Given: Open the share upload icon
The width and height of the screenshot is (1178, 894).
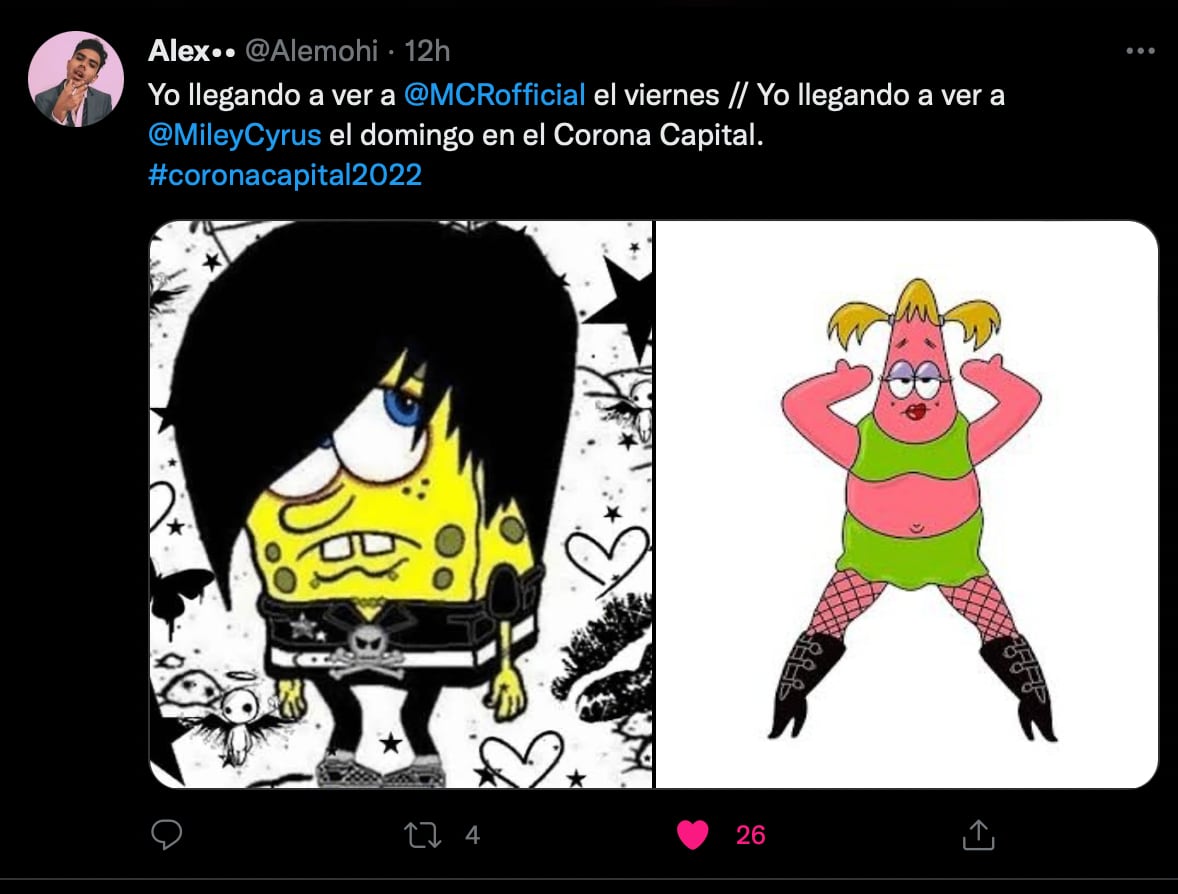Looking at the screenshot, I should tap(978, 835).
